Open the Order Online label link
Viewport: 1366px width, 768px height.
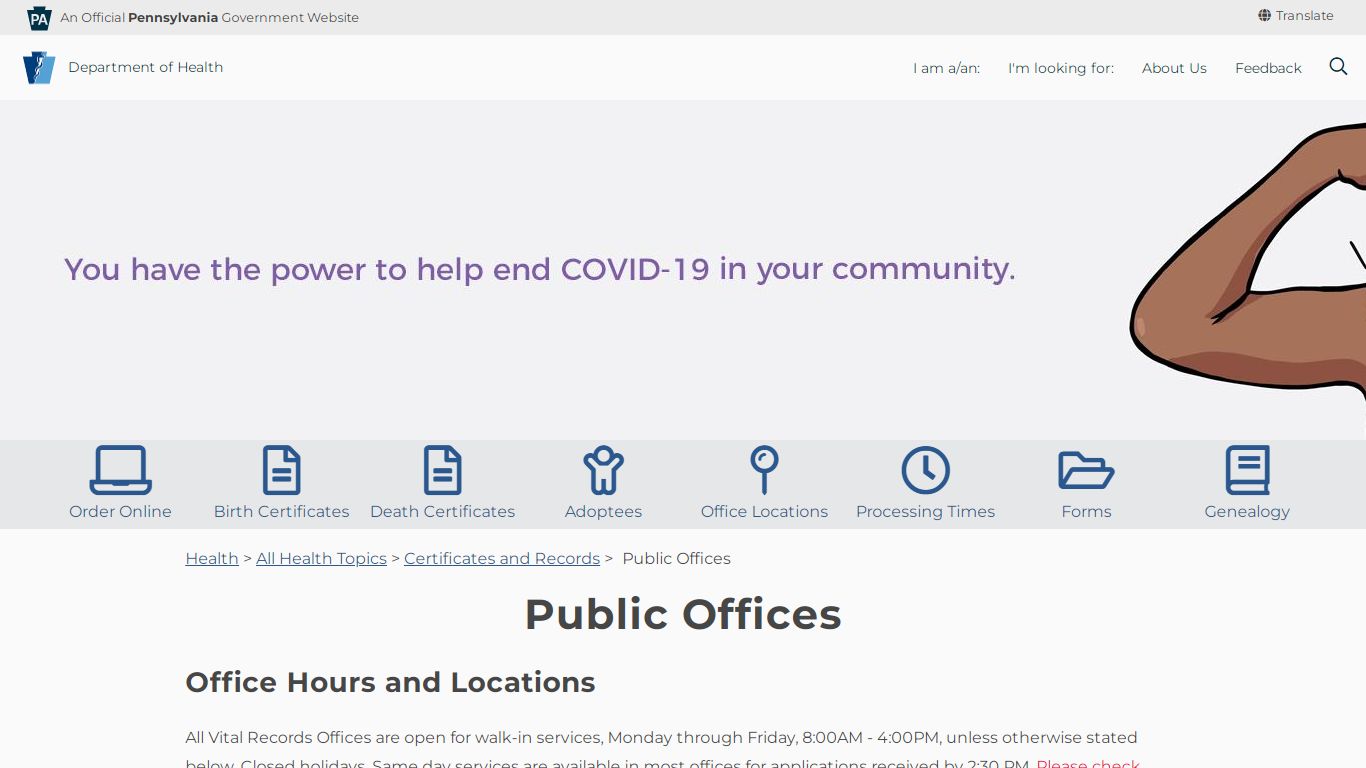(120, 511)
